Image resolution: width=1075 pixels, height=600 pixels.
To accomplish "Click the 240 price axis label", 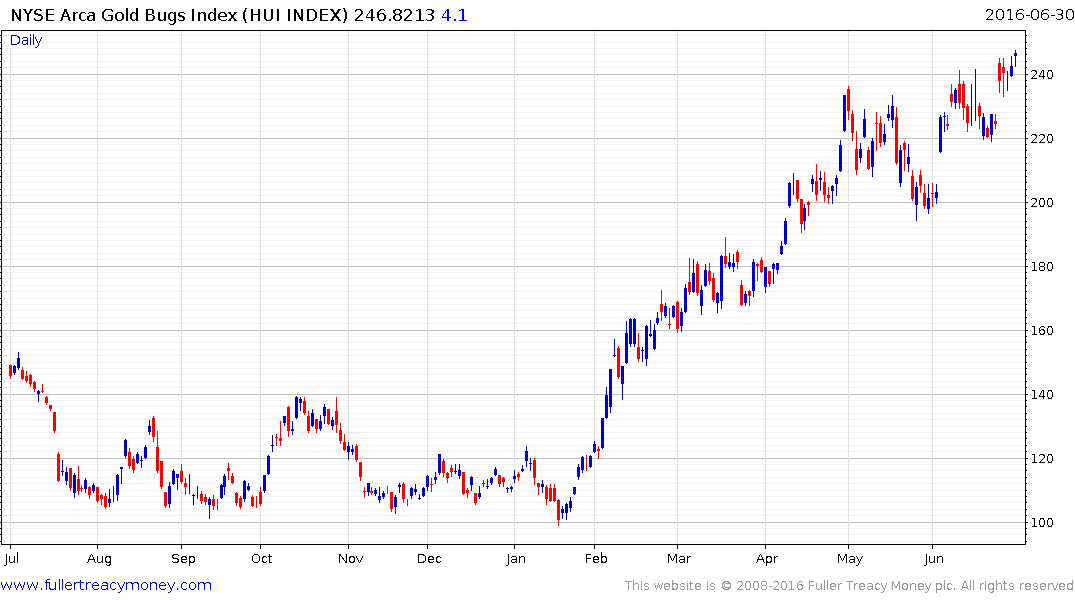I will click(1041, 75).
